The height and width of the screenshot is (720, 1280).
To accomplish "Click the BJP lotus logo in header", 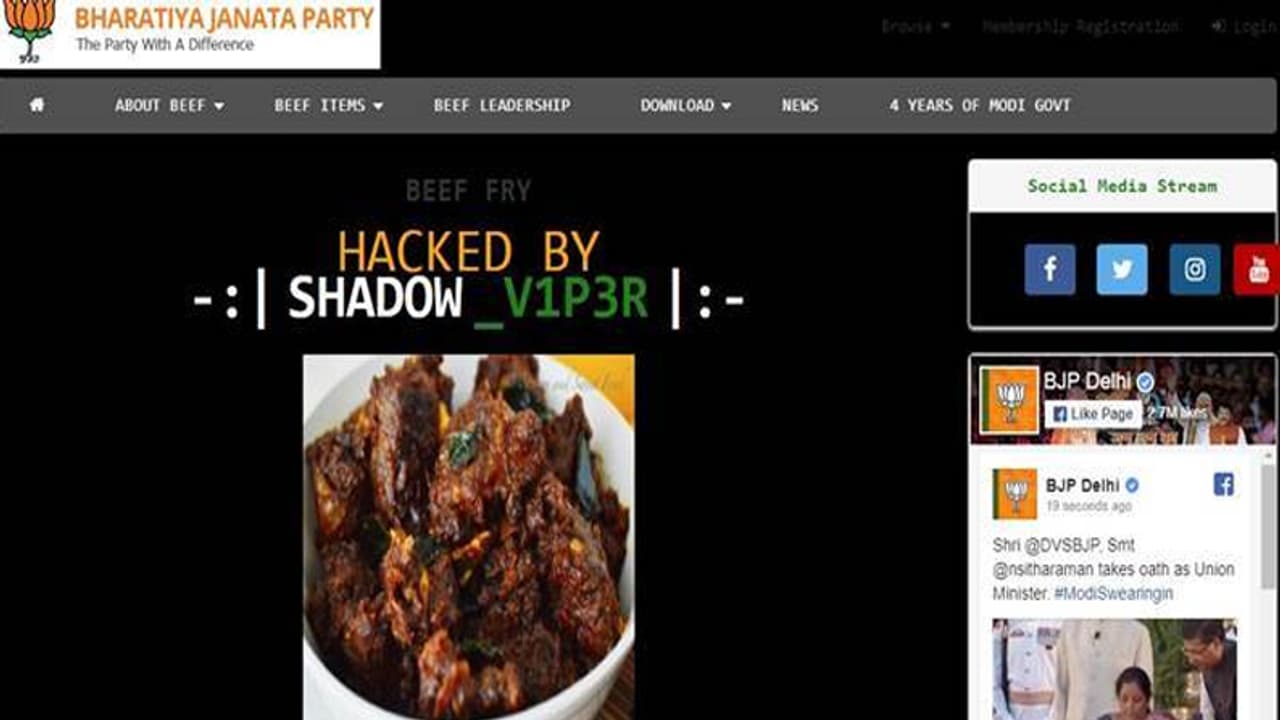I will [x=30, y=31].
